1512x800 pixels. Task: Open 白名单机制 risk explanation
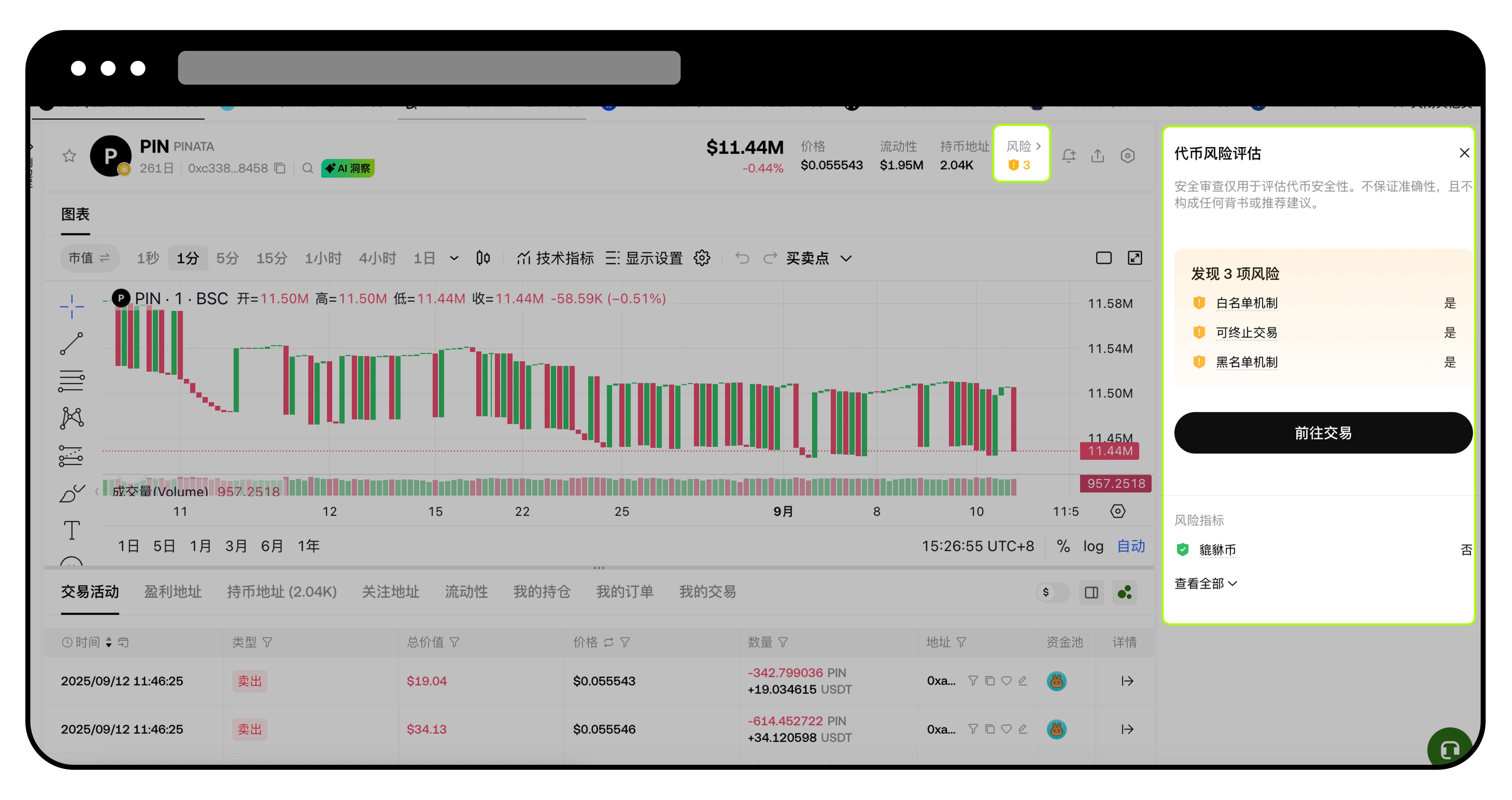click(x=1247, y=303)
